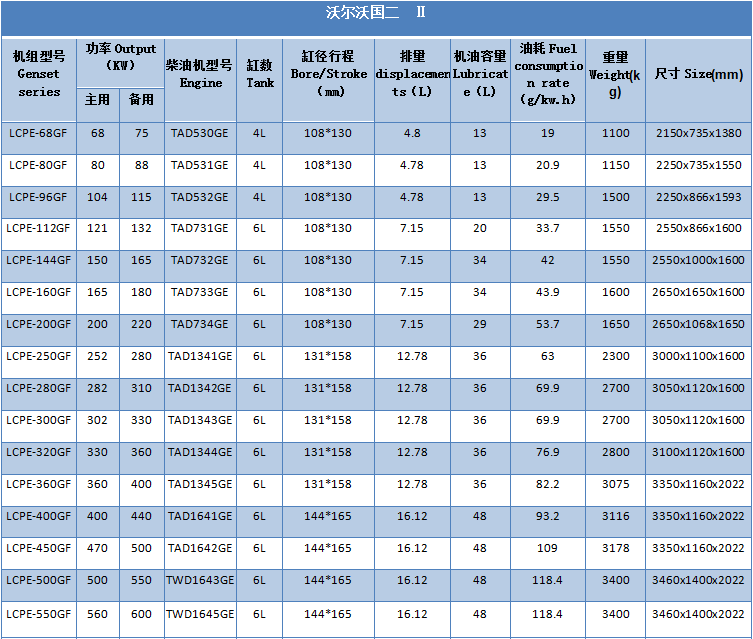Click the LCPE-68GF model cell
Viewport: 753px width, 639px height.
[38, 133]
